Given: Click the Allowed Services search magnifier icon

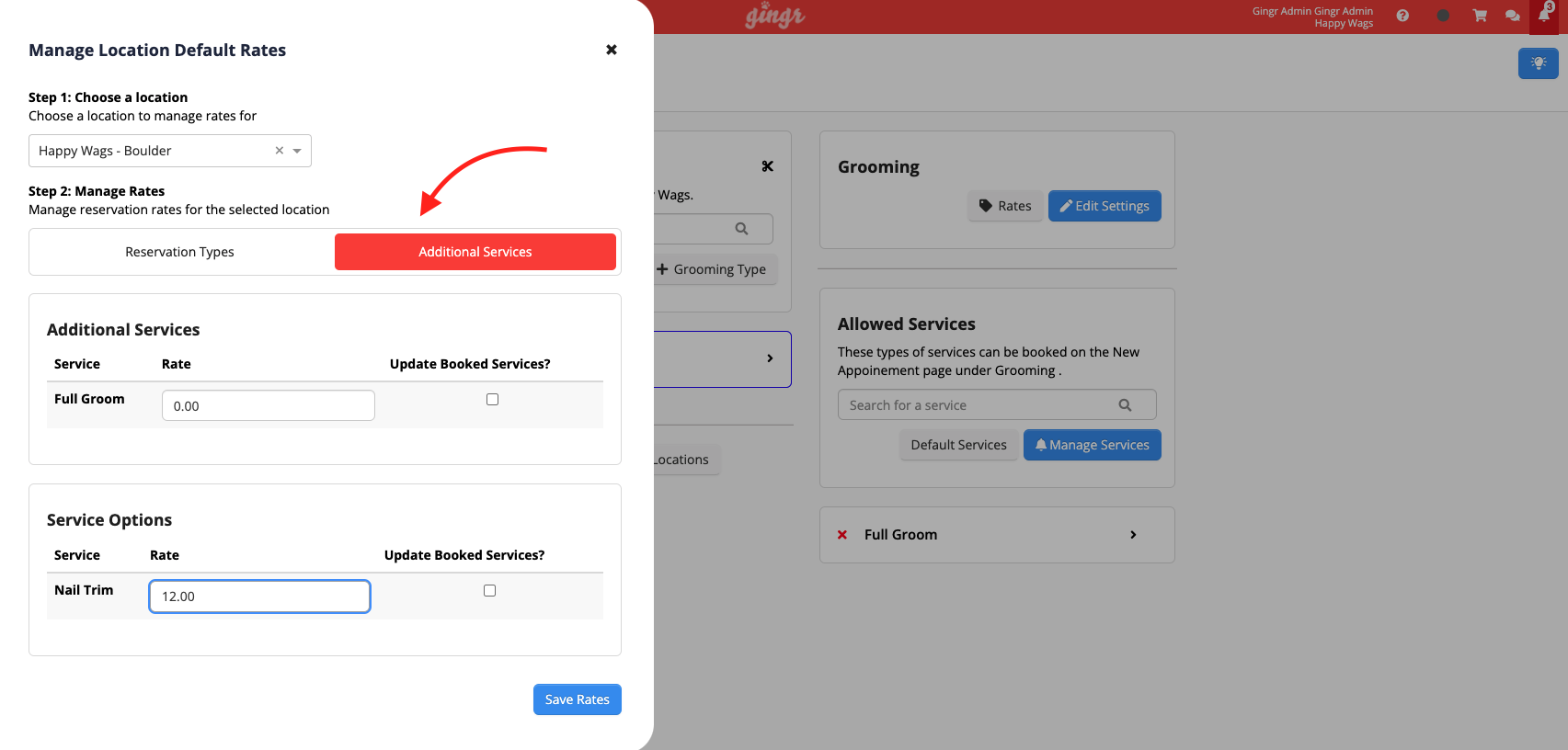Looking at the screenshot, I should click(1125, 405).
